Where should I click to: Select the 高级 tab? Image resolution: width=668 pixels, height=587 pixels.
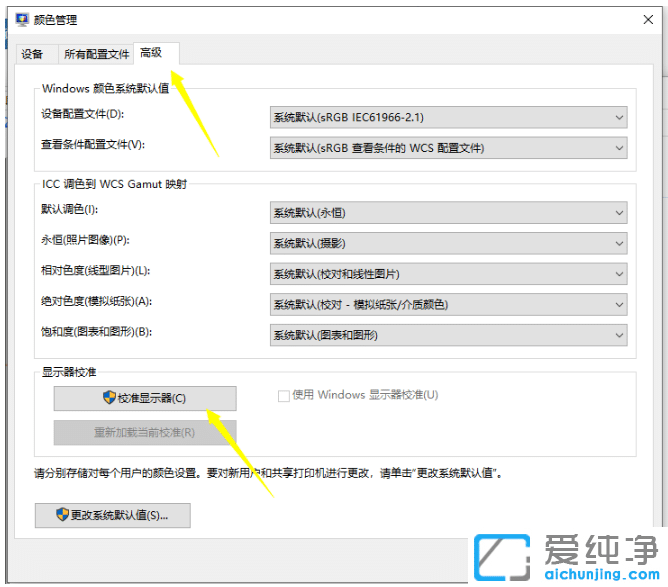151,53
